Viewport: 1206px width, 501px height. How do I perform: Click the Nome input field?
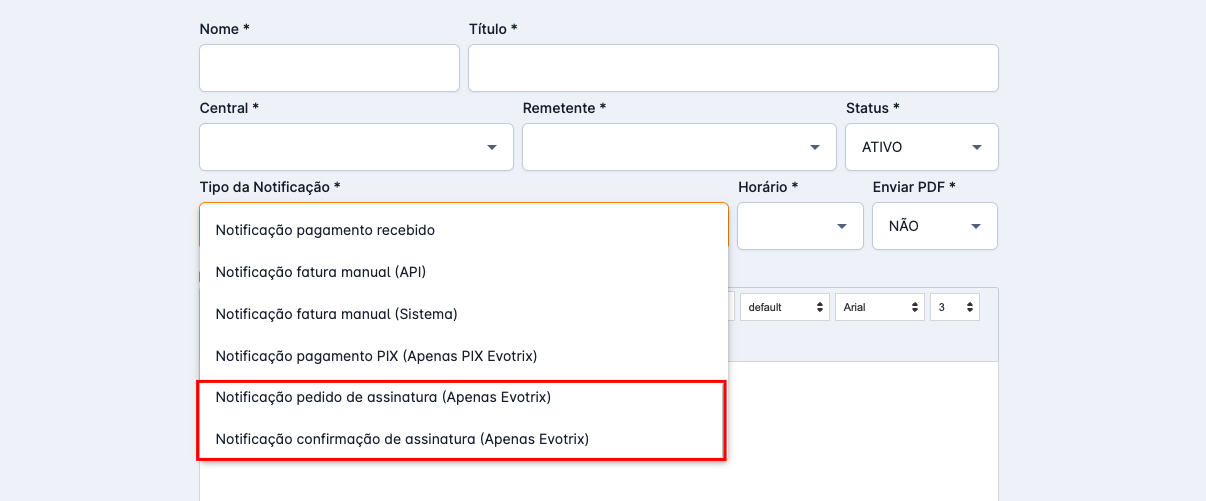click(329, 68)
